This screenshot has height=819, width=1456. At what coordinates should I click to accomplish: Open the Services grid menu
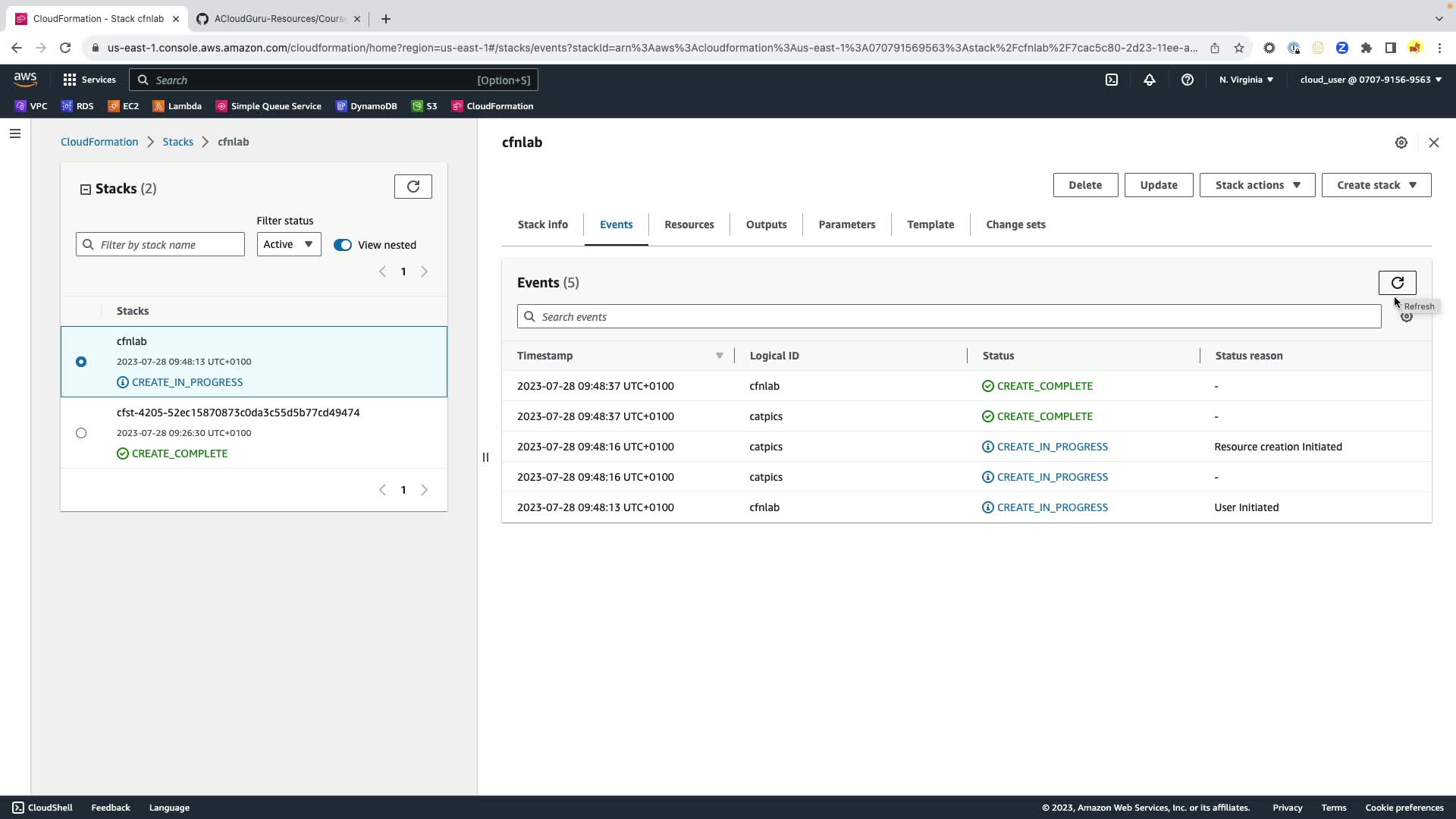coord(89,80)
